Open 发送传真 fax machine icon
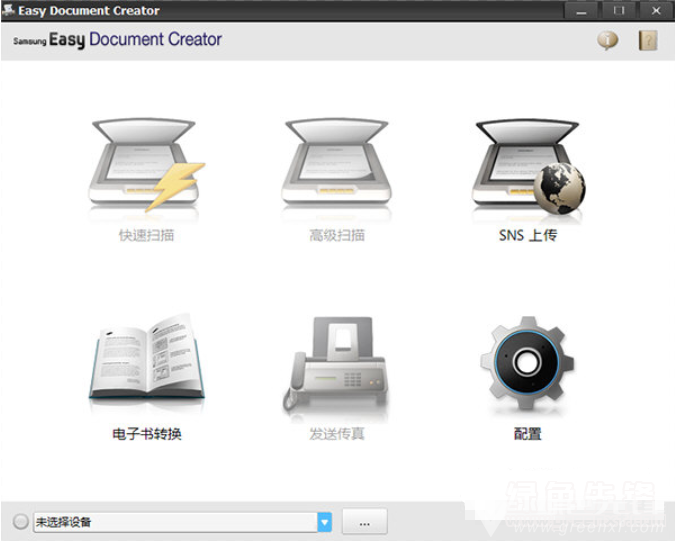 pyautogui.click(x=336, y=363)
